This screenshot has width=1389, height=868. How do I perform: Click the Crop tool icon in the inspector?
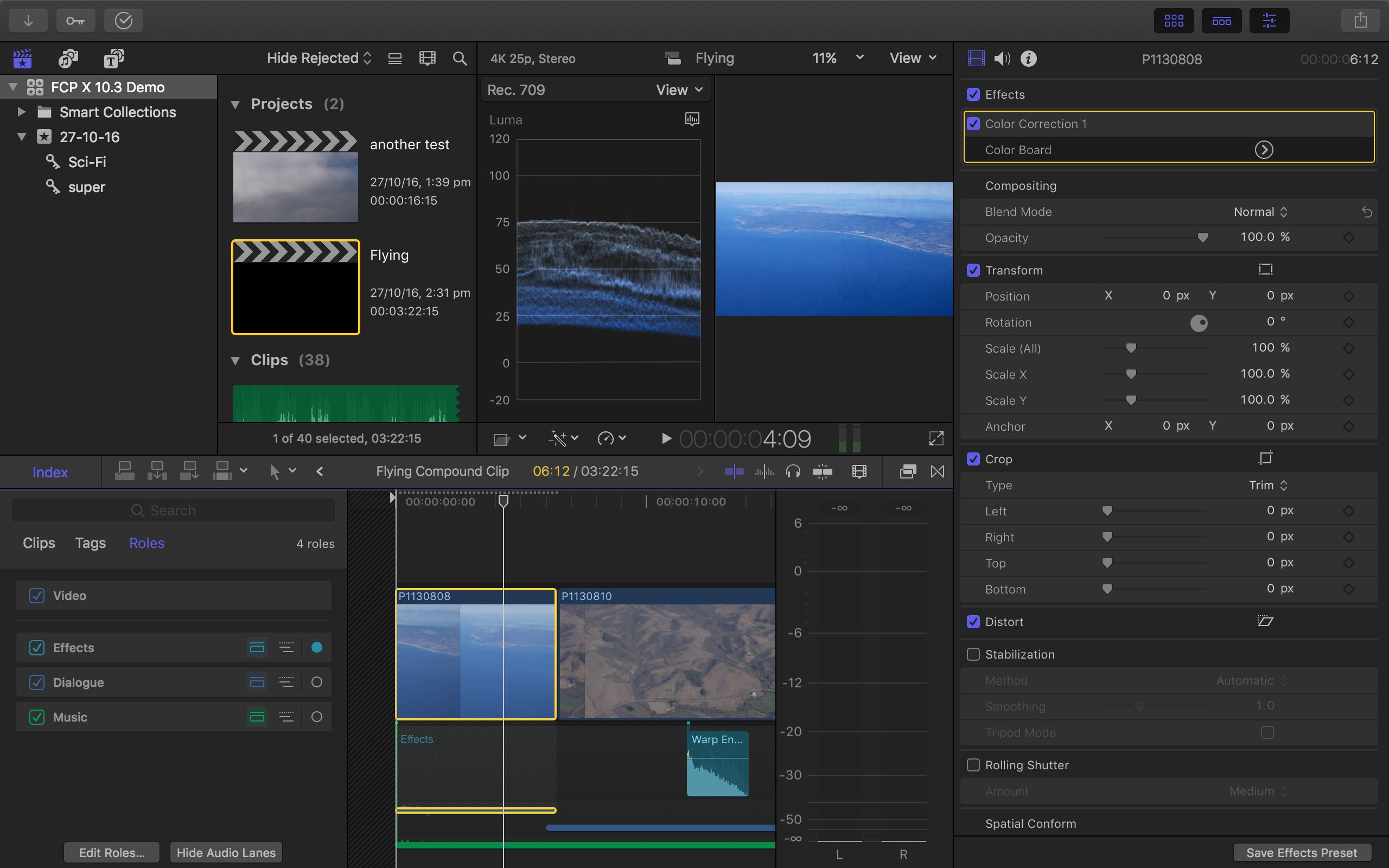(x=1265, y=458)
